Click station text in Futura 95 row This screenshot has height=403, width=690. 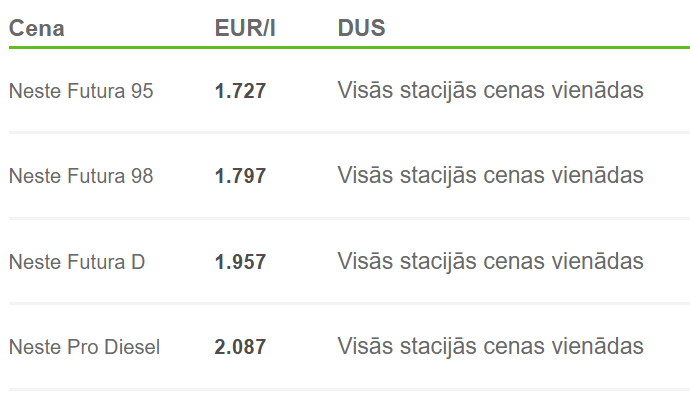[x=491, y=91]
